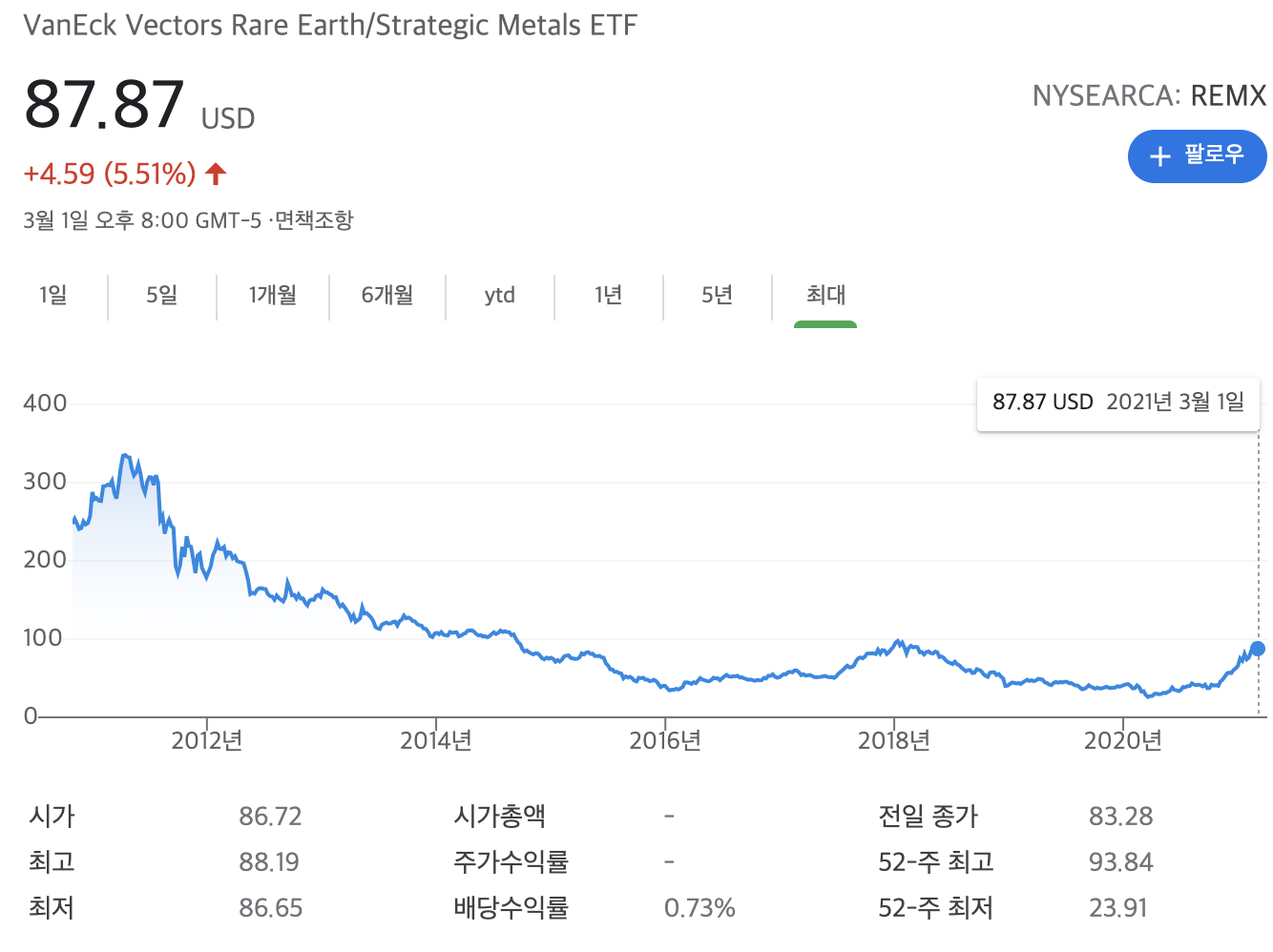Click the 2018년 axis label
The image size is (1273, 952).
[x=894, y=741]
